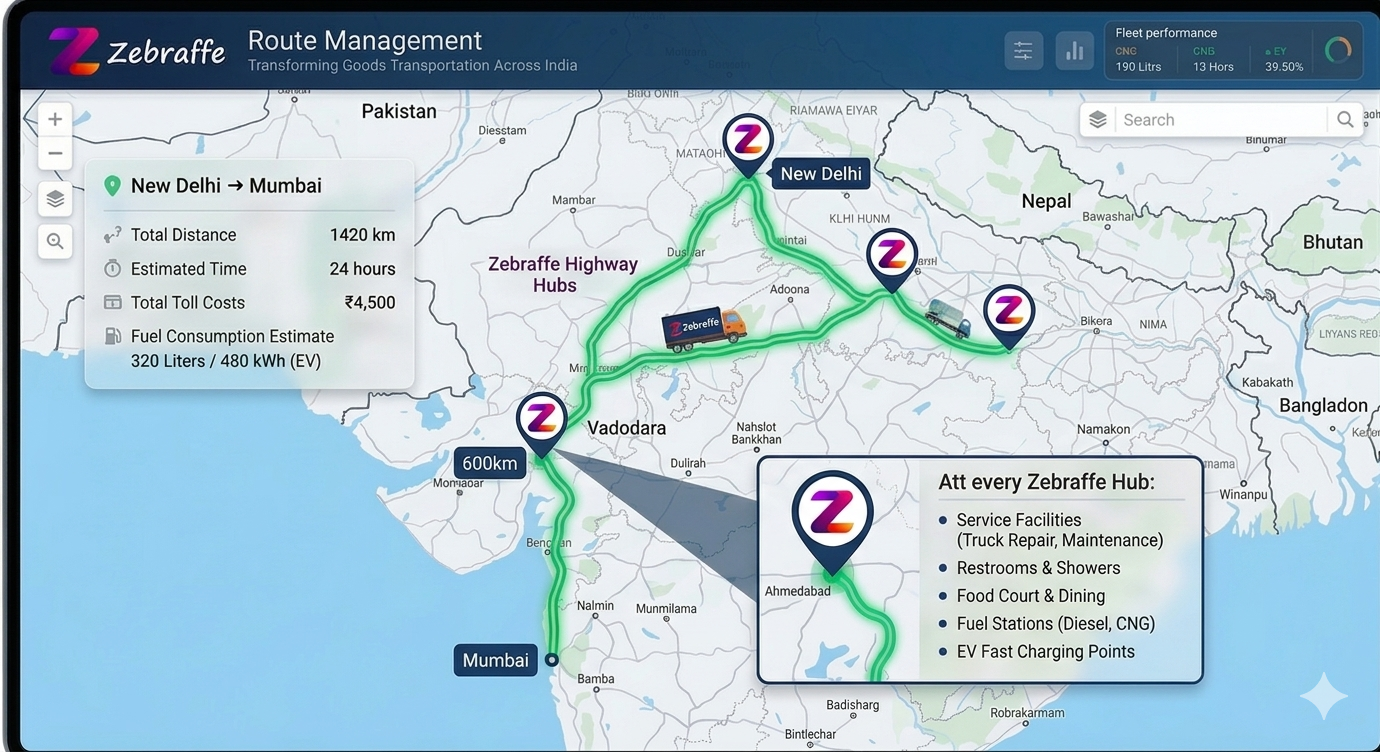Zoom out with the minus button
This screenshot has height=752, width=1380.
point(55,154)
